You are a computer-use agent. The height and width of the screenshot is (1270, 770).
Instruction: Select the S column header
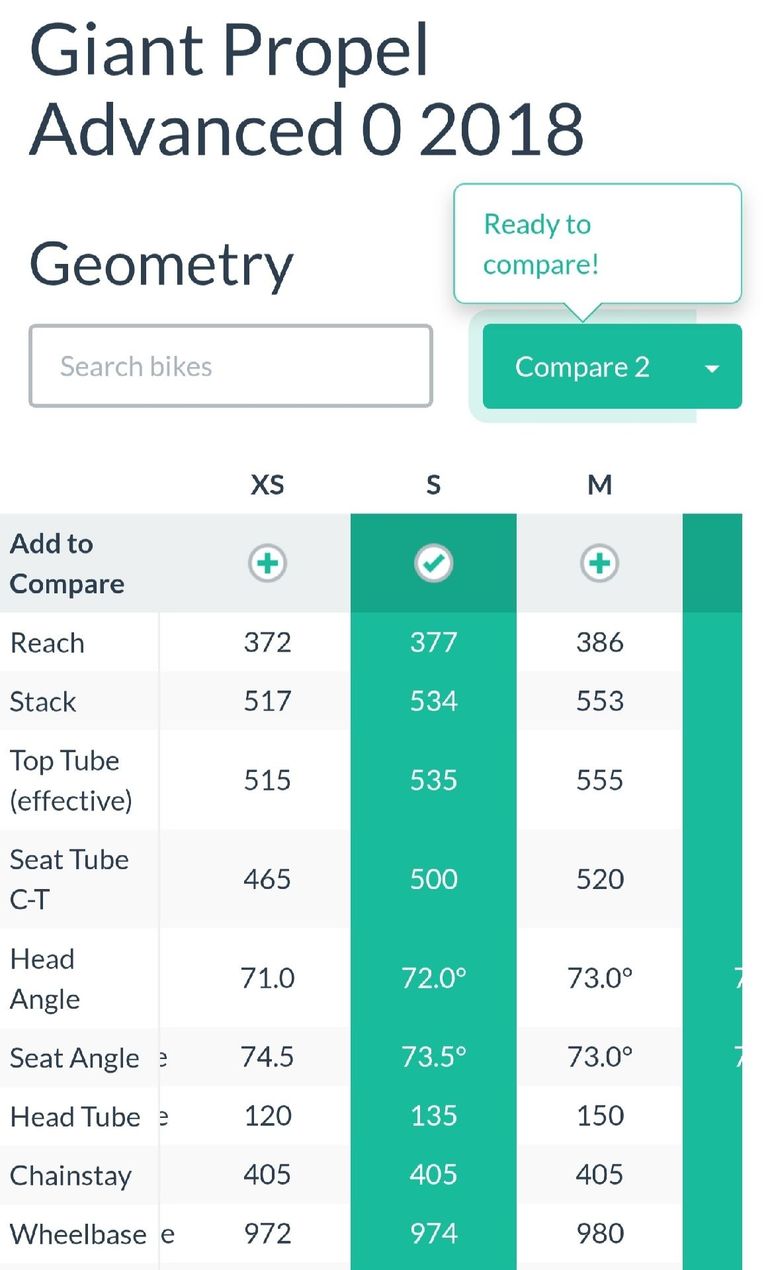tap(433, 485)
